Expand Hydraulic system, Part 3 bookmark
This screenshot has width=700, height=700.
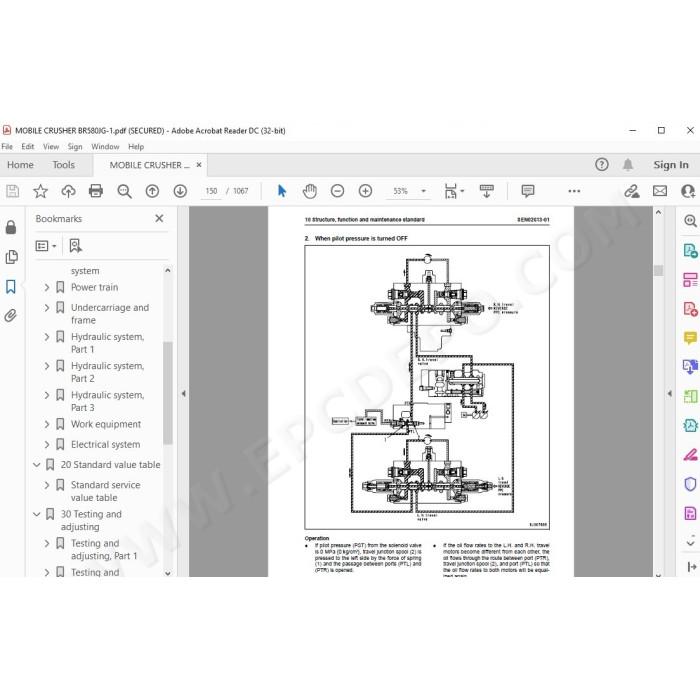click(47, 395)
